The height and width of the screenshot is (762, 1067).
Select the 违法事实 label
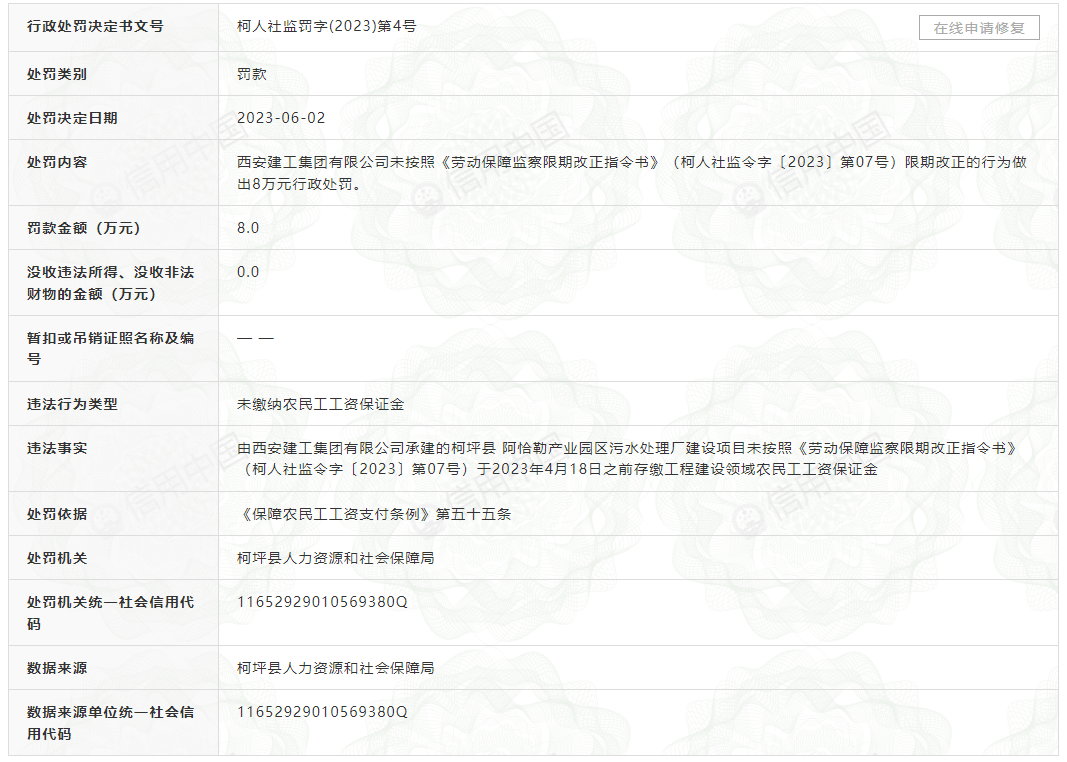(57, 448)
